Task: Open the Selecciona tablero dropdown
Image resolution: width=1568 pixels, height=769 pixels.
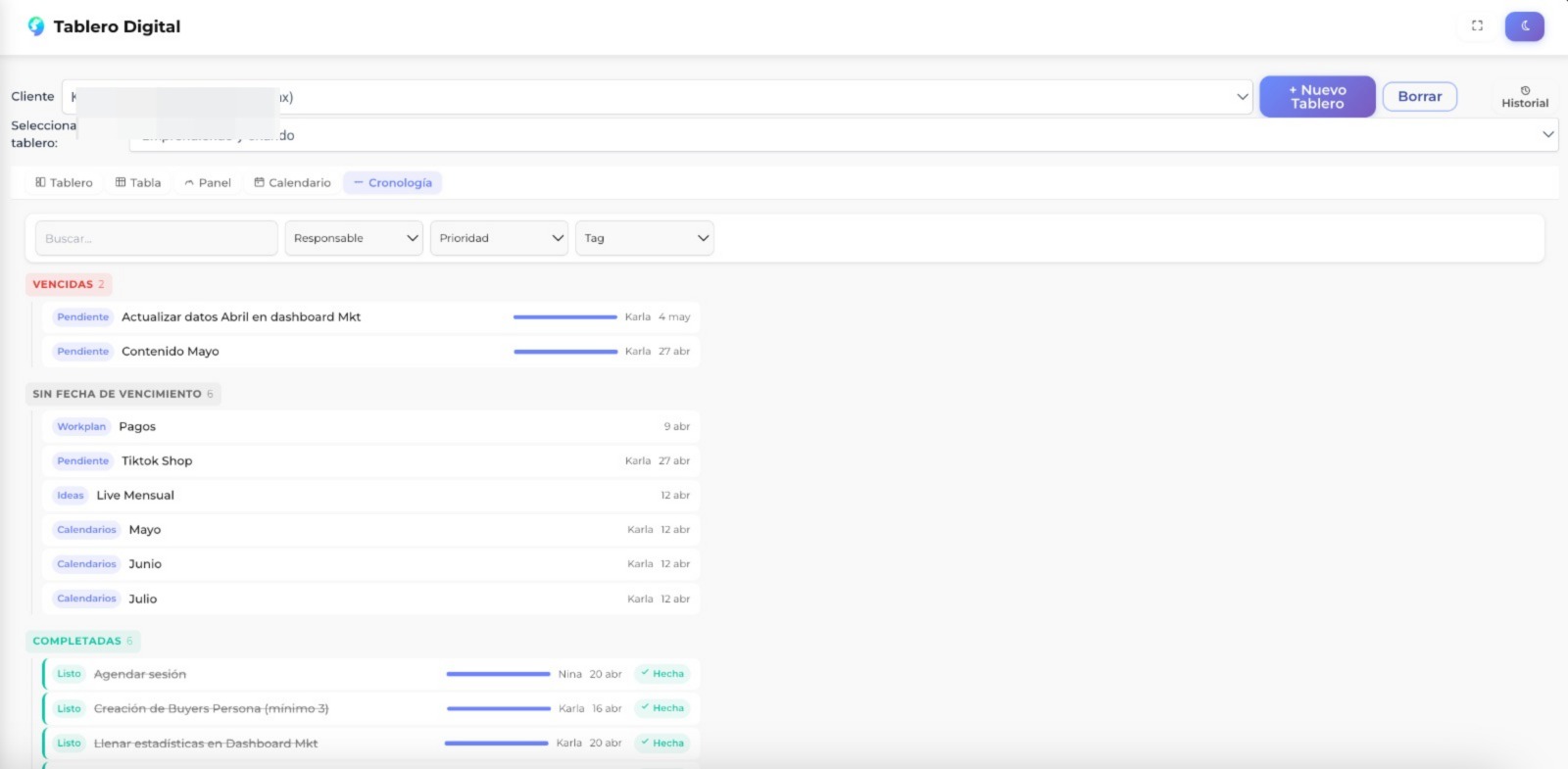Action: click(x=844, y=135)
